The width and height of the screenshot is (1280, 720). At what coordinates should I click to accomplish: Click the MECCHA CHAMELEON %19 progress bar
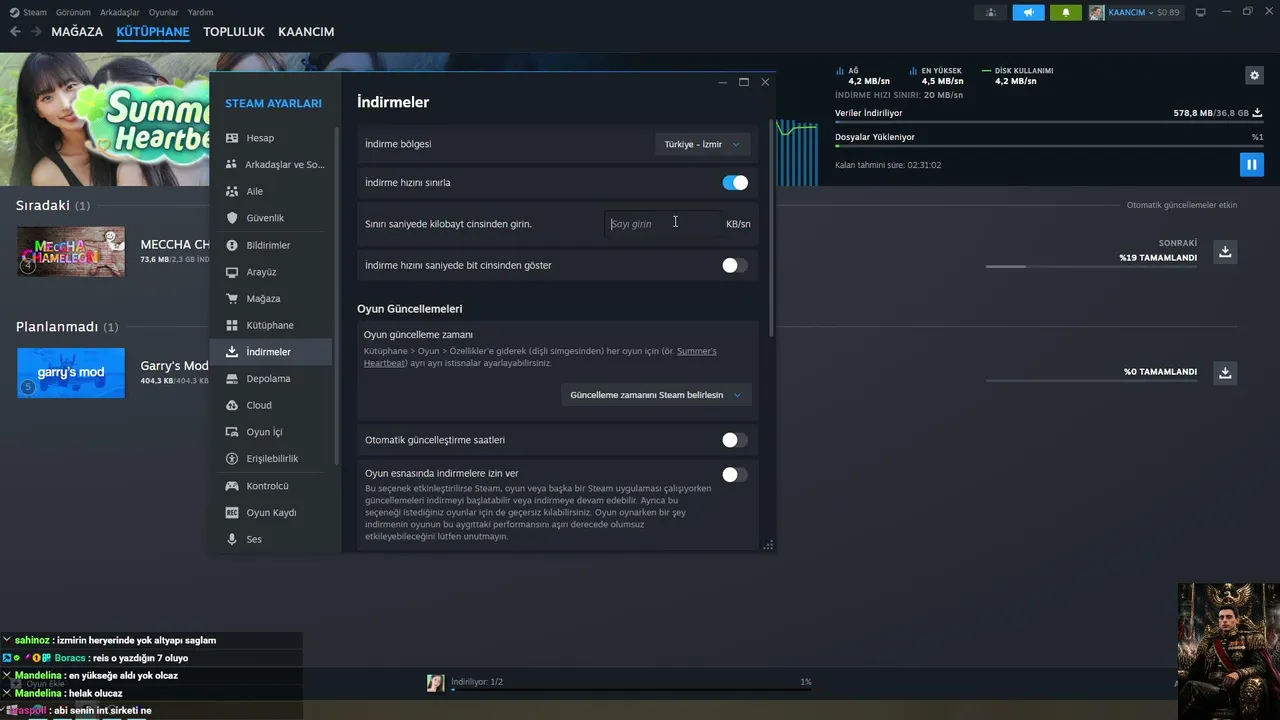[x=1091, y=267]
